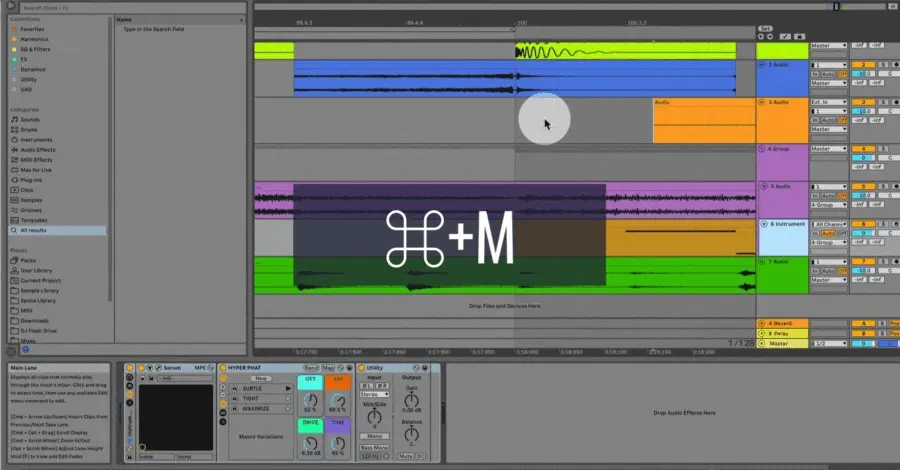Solo the 3 Audio track
This screenshot has width=900, height=470.
pos(884,102)
